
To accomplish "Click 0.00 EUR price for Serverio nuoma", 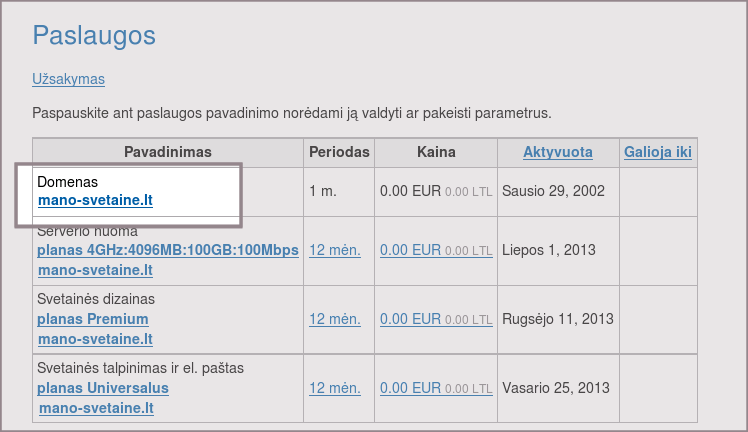I will 410,250.
